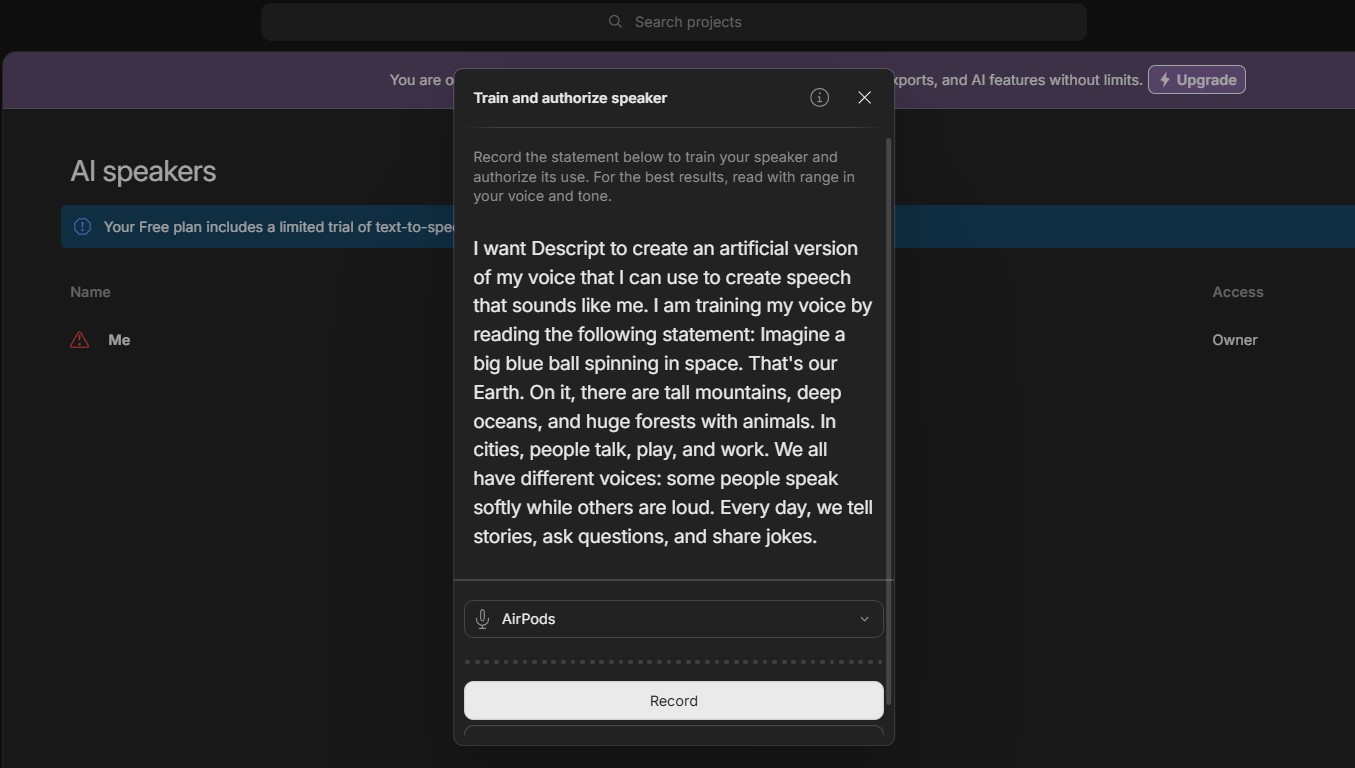Image resolution: width=1355 pixels, height=768 pixels.
Task: Click the dialog's vertical scrollbar
Action: pos(888,420)
